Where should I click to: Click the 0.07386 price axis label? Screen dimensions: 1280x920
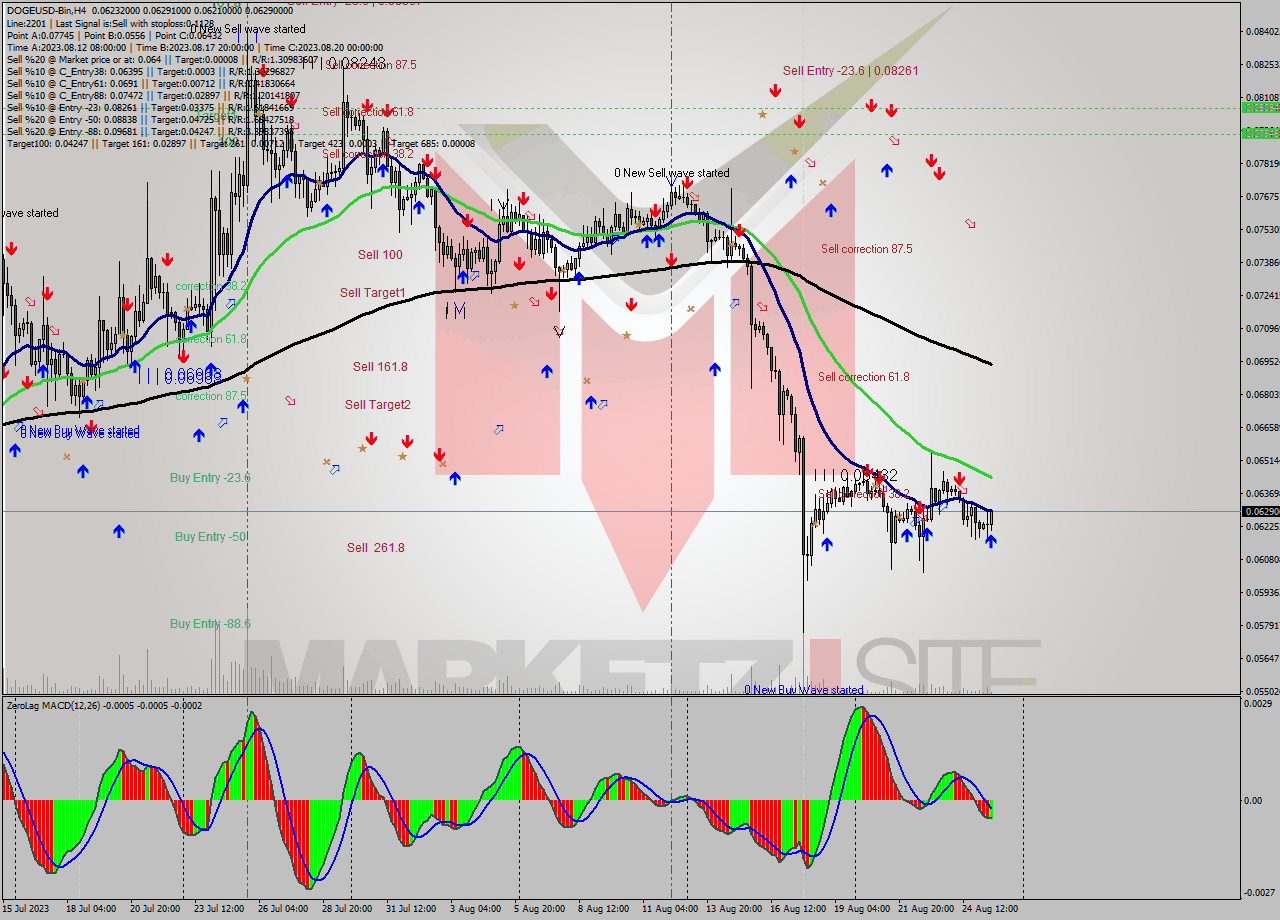tap(1262, 262)
